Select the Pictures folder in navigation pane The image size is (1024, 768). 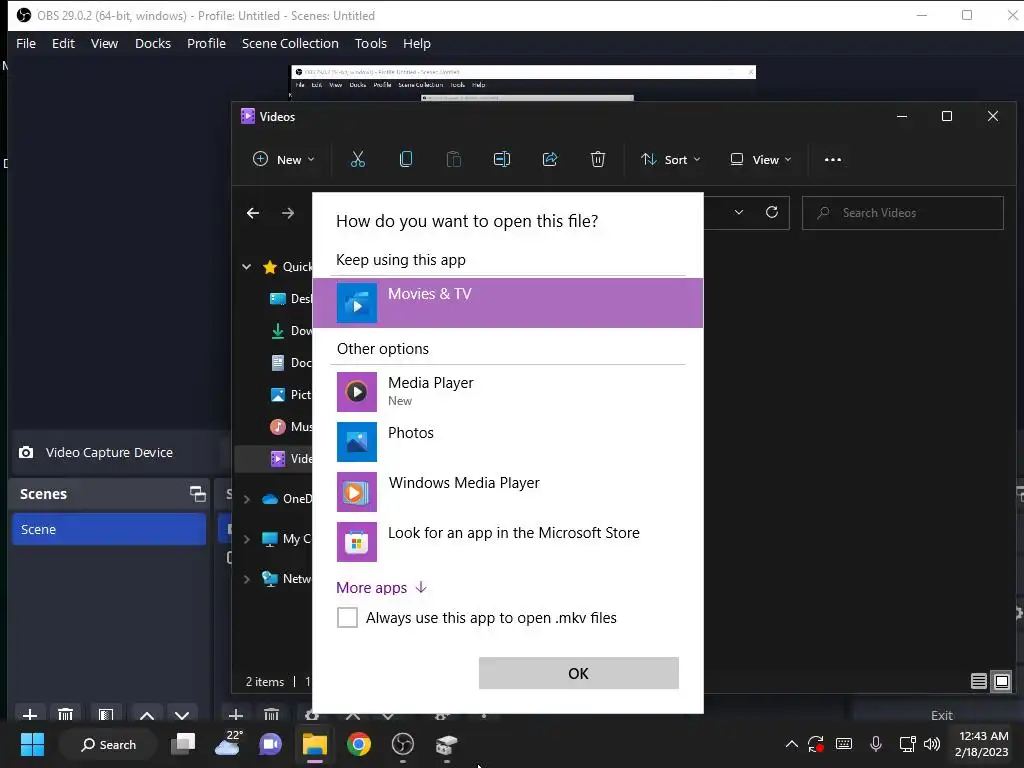tap(291, 394)
